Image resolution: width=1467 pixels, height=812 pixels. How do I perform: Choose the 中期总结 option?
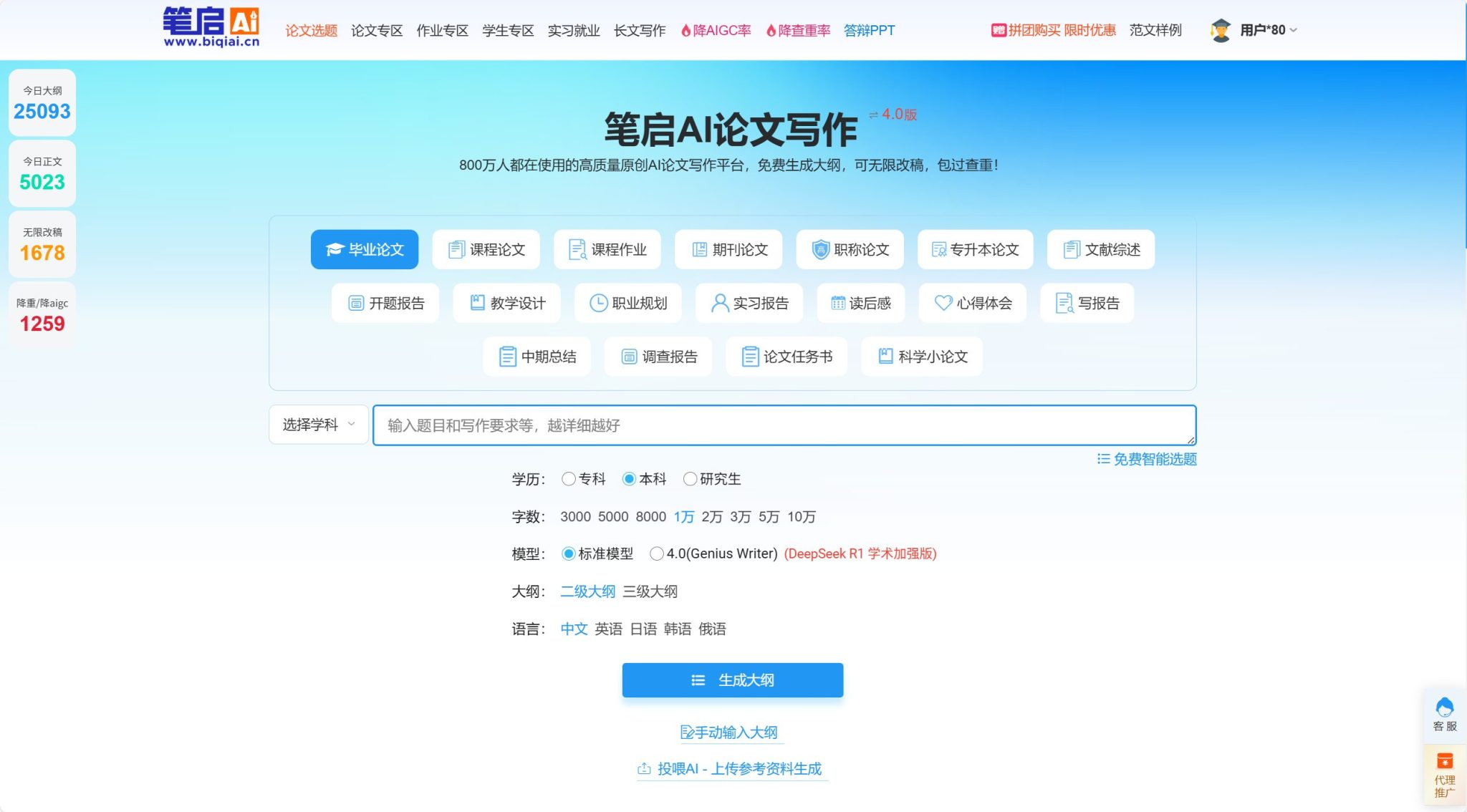tap(537, 357)
